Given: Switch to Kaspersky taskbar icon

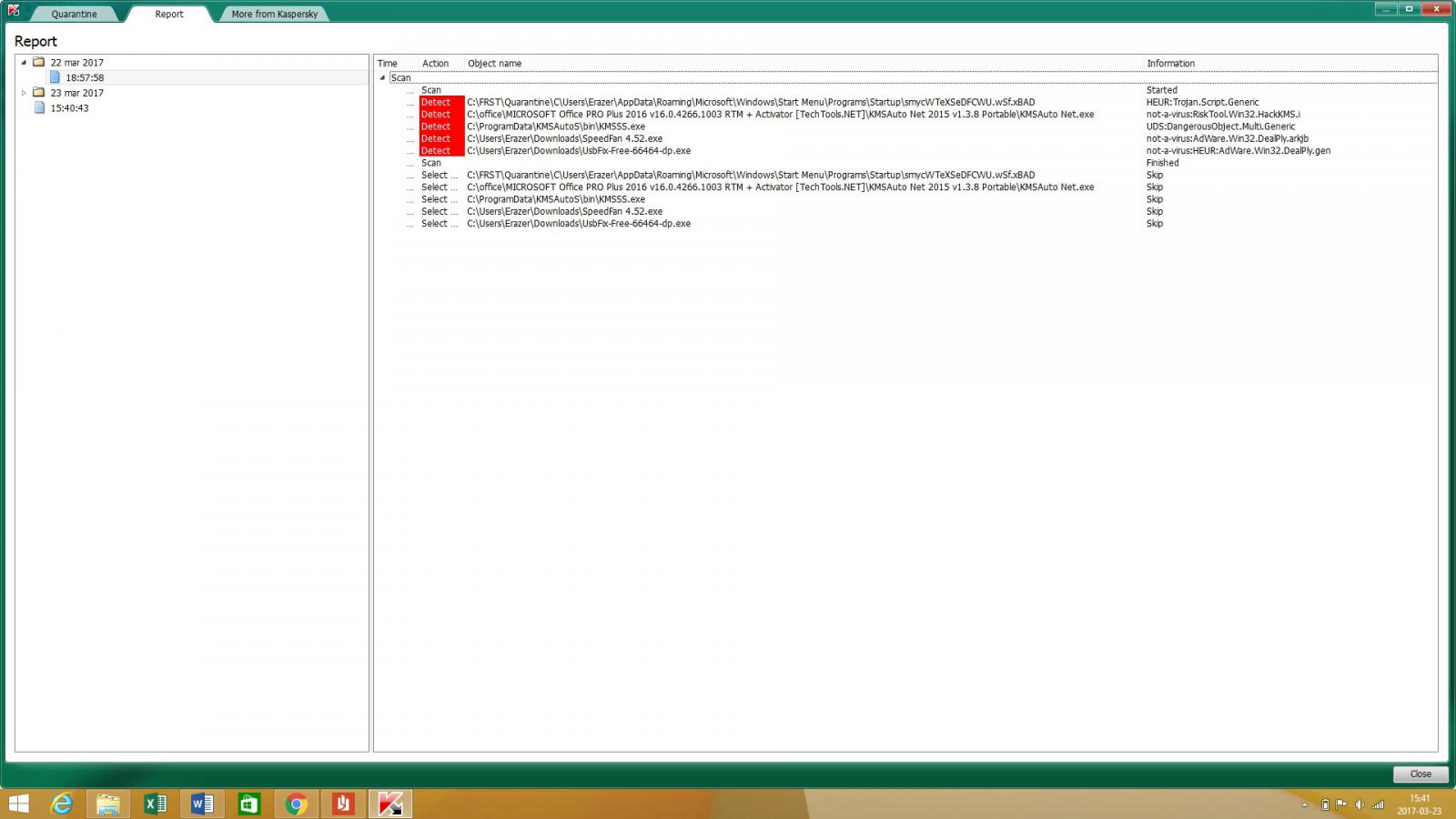Looking at the screenshot, I should pos(390,804).
